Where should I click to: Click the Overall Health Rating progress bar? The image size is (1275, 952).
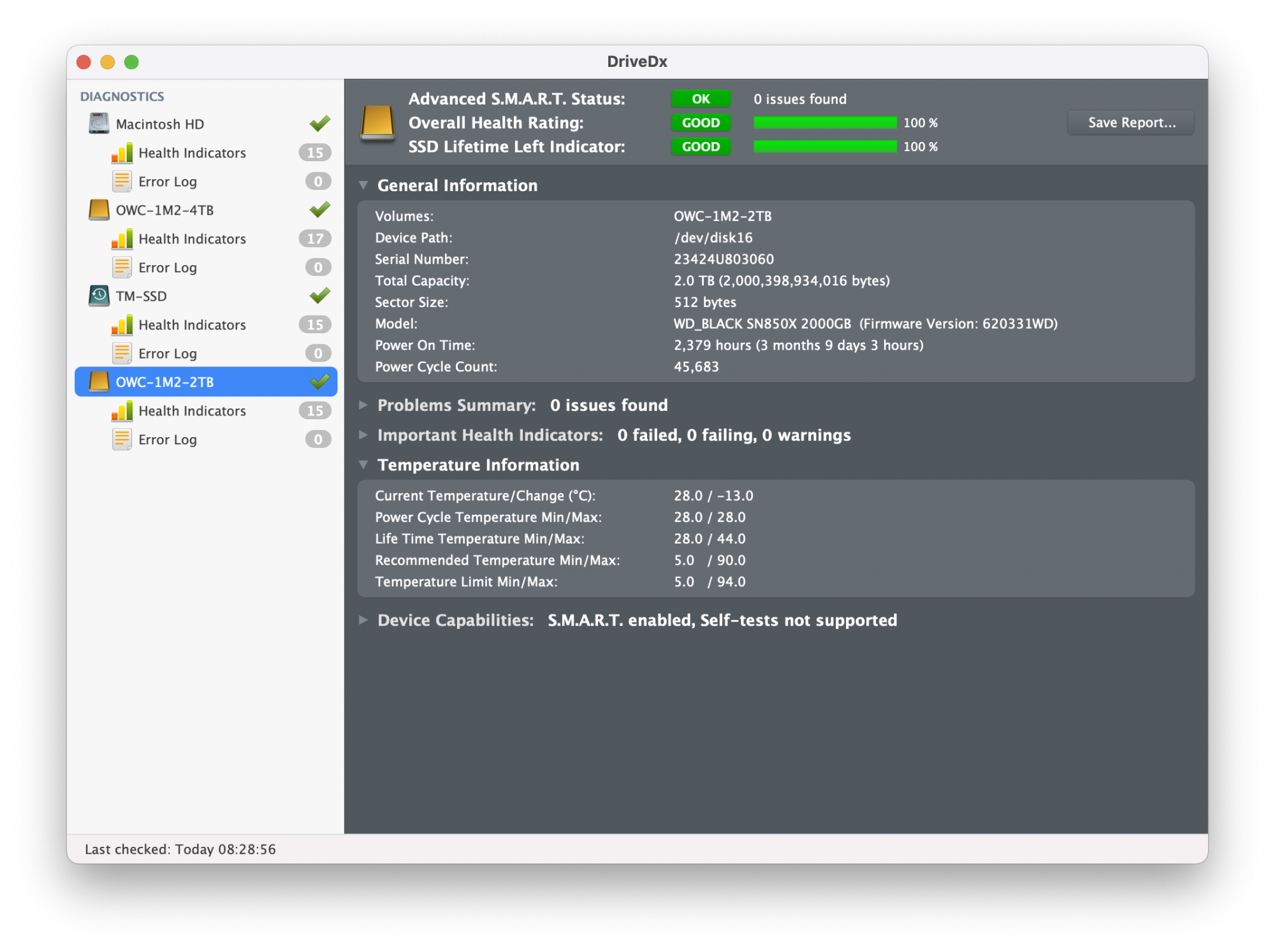[x=824, y=122]
